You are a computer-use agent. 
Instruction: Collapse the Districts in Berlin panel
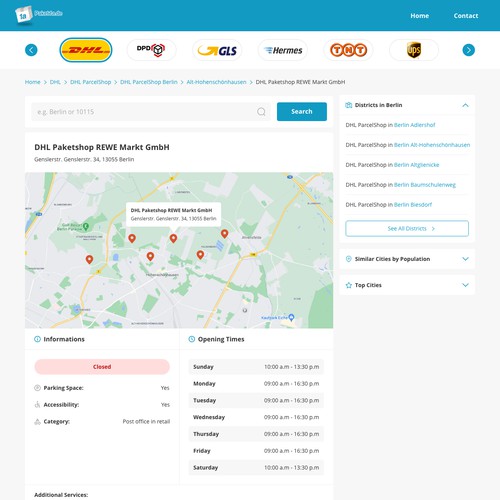pos(465,105)
